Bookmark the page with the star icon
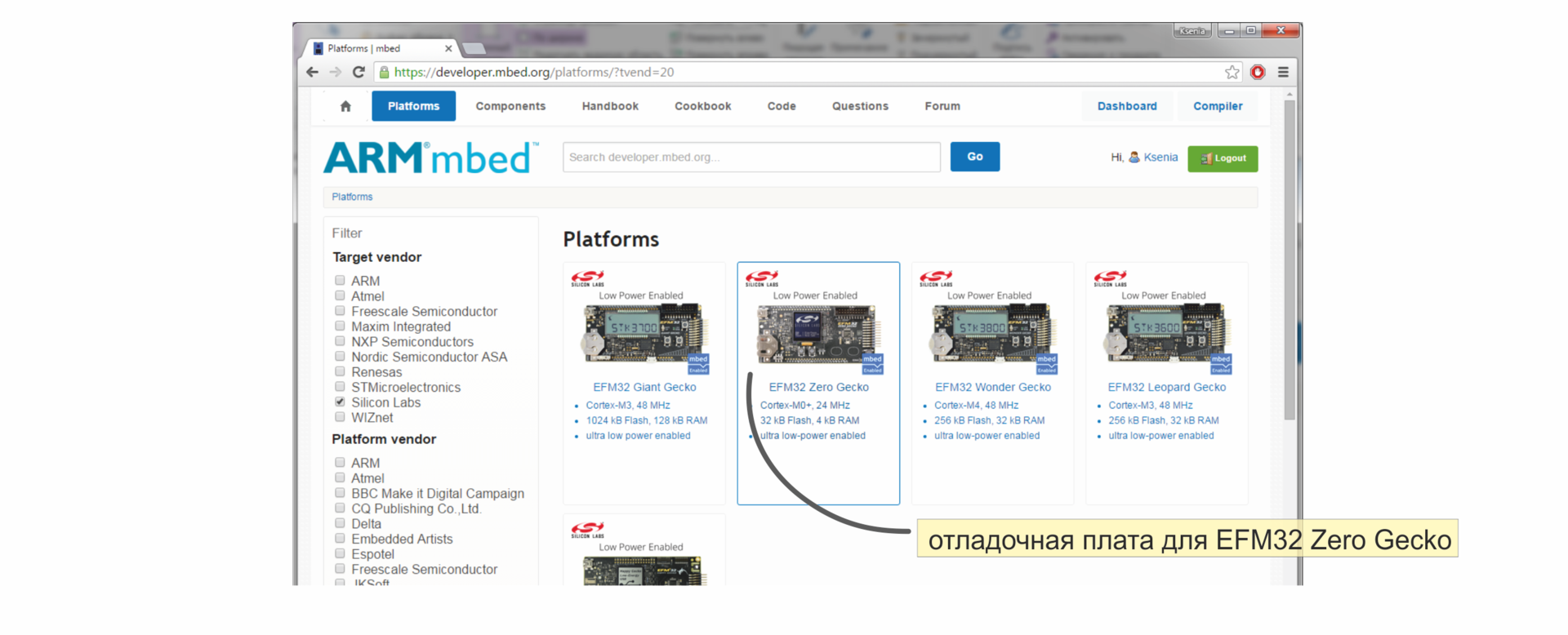 pos(1232,73)
